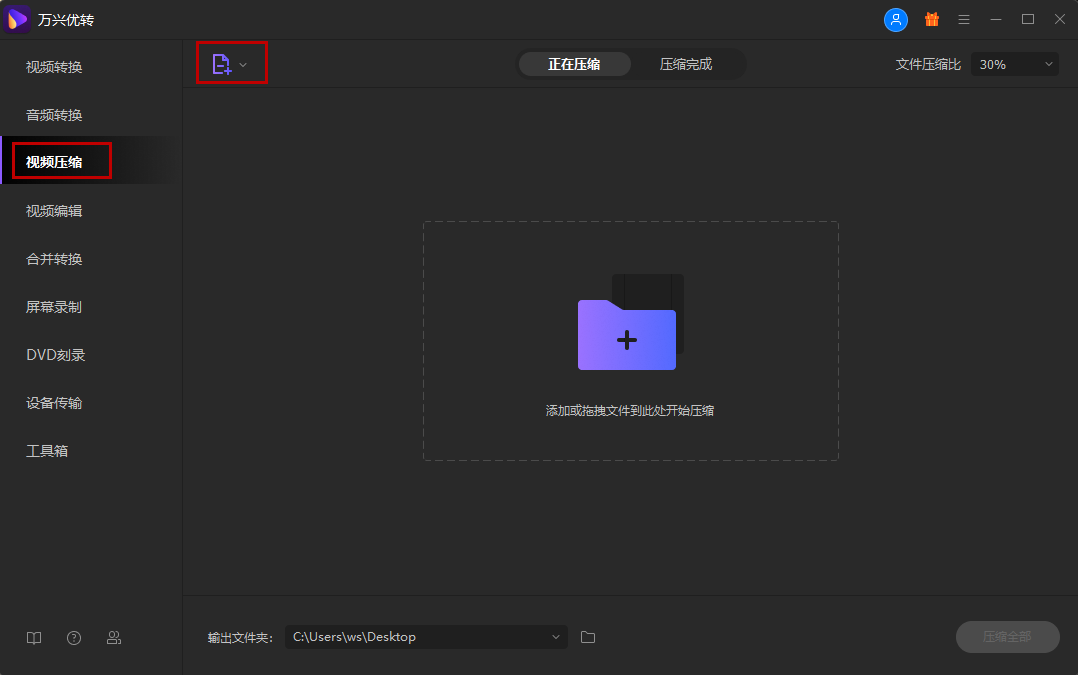Click the 文件压缩比 label
The width and height of the screenshot is (1078, 675).
pyautogui.click(x=928, y=65)
